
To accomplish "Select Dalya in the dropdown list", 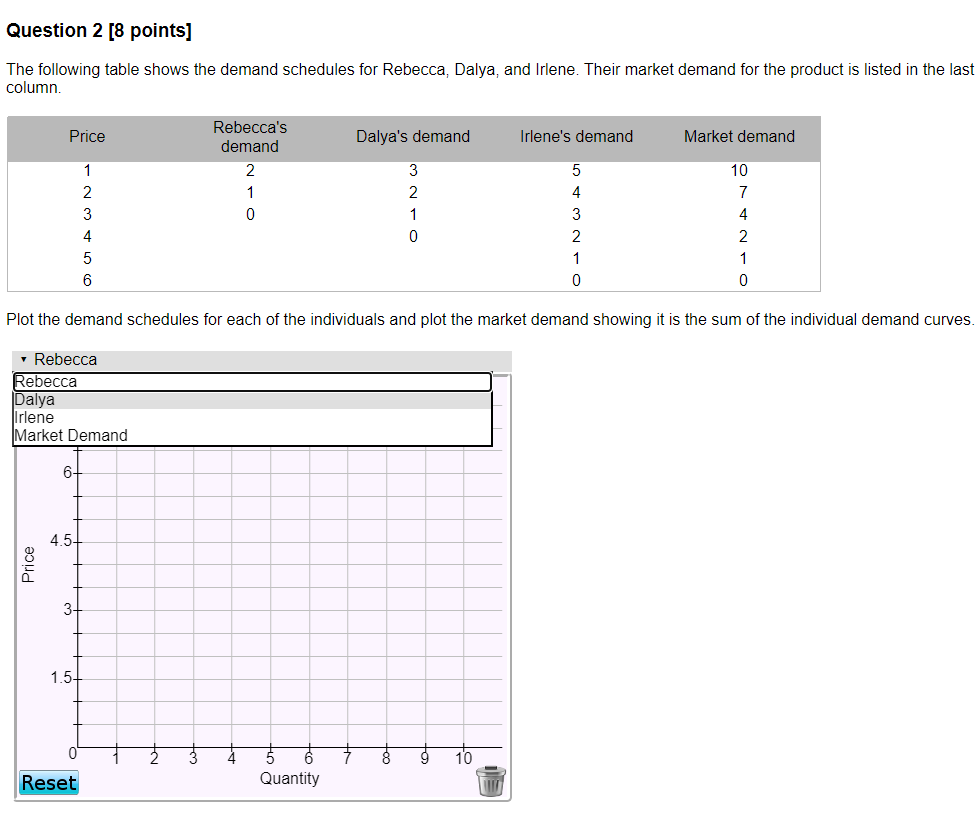I will coord(253,399).
